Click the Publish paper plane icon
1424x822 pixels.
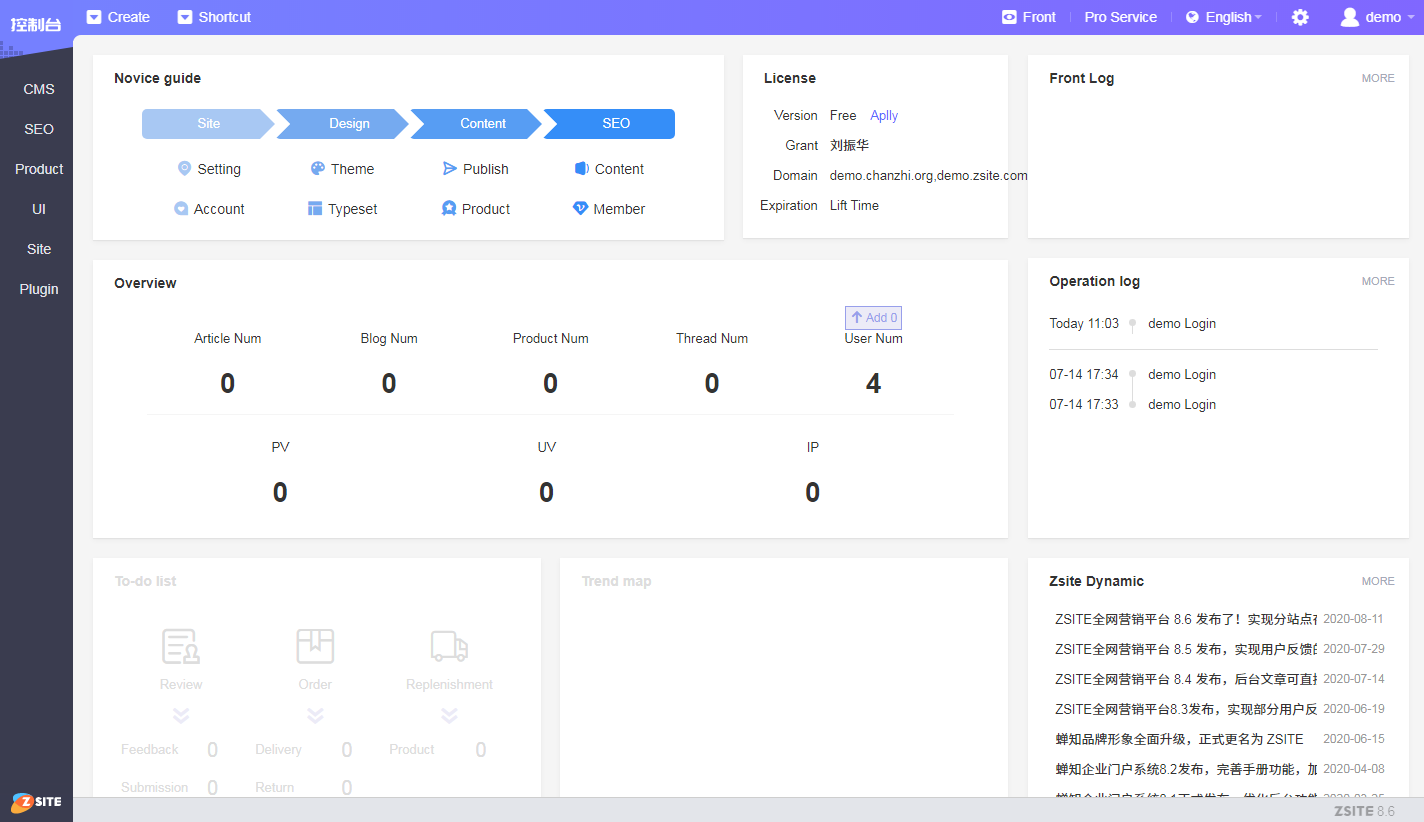pos(450,169)
